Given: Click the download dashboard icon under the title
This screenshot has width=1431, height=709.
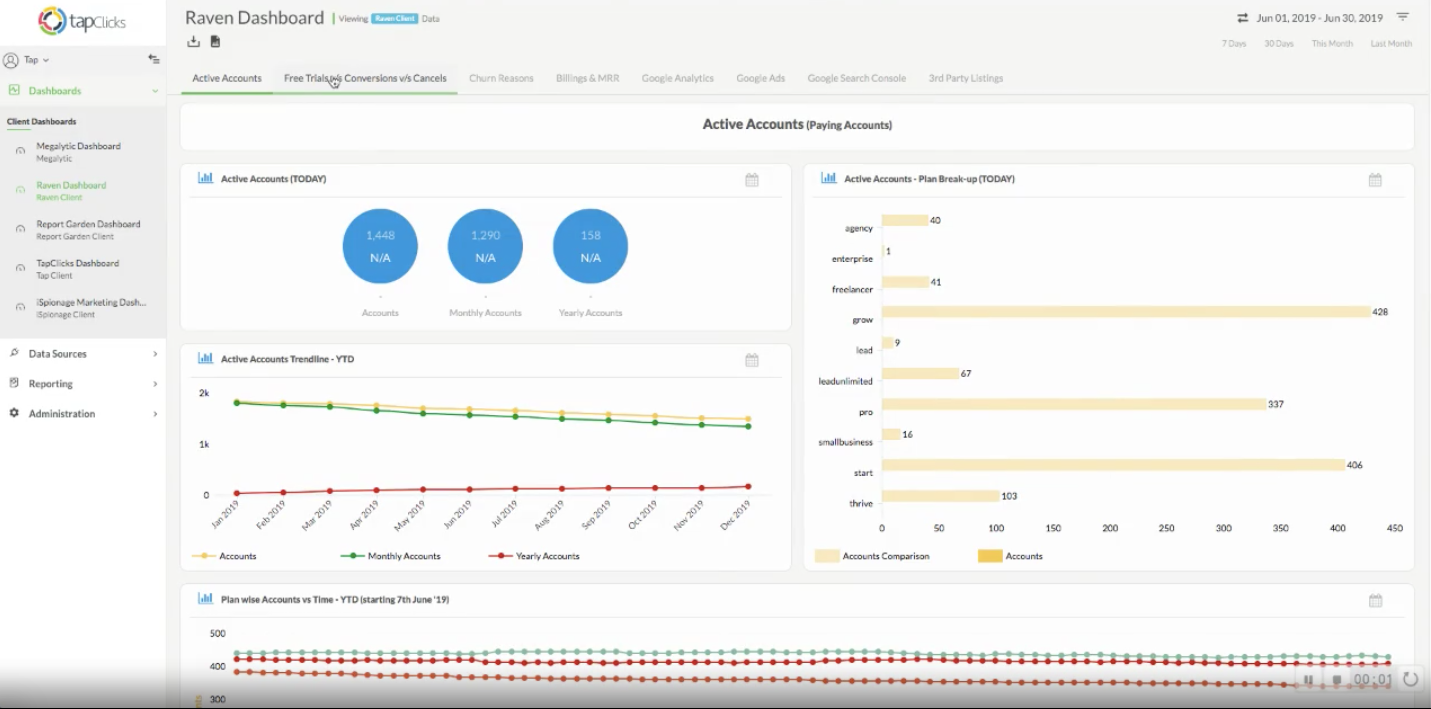Looking at the screenshot, I should point(194,41).
